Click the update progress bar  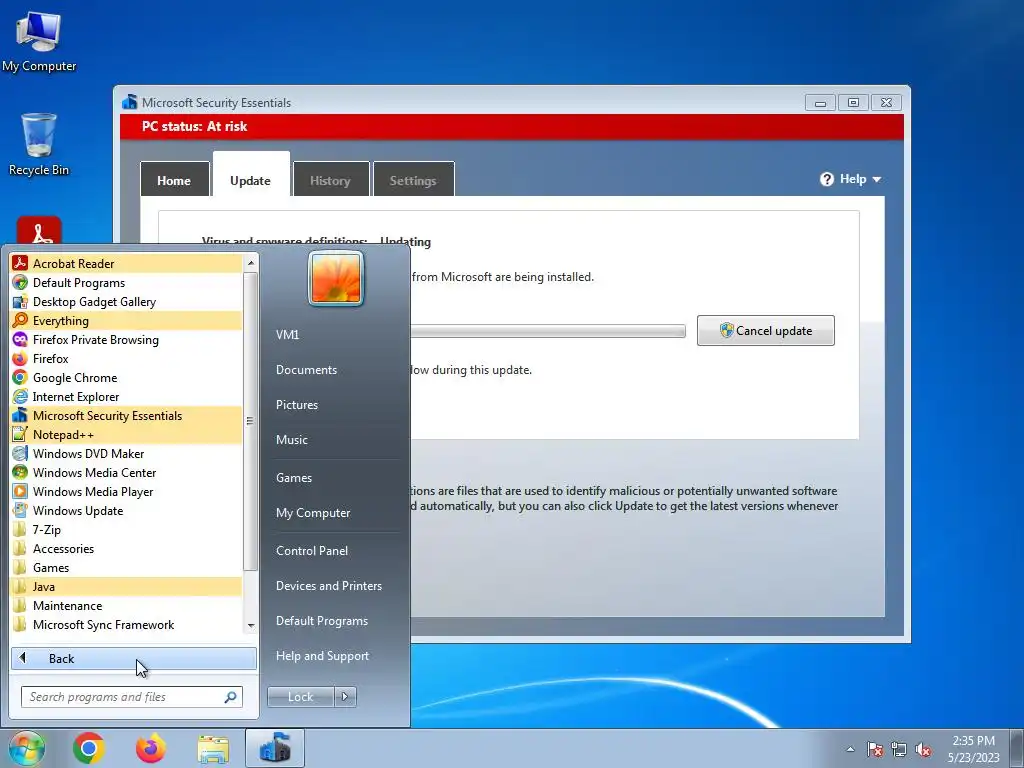[547, 331]
